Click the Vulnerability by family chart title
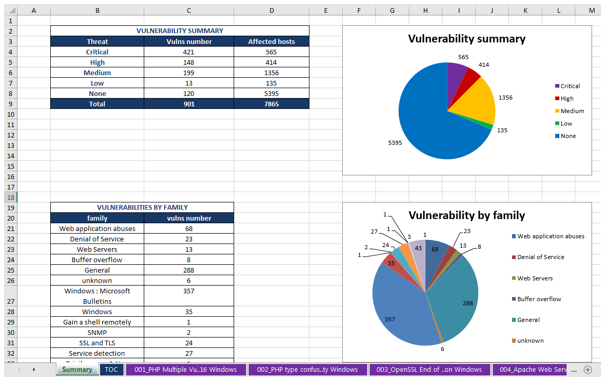Screen dimensions: 601x382 click(466, 215)
